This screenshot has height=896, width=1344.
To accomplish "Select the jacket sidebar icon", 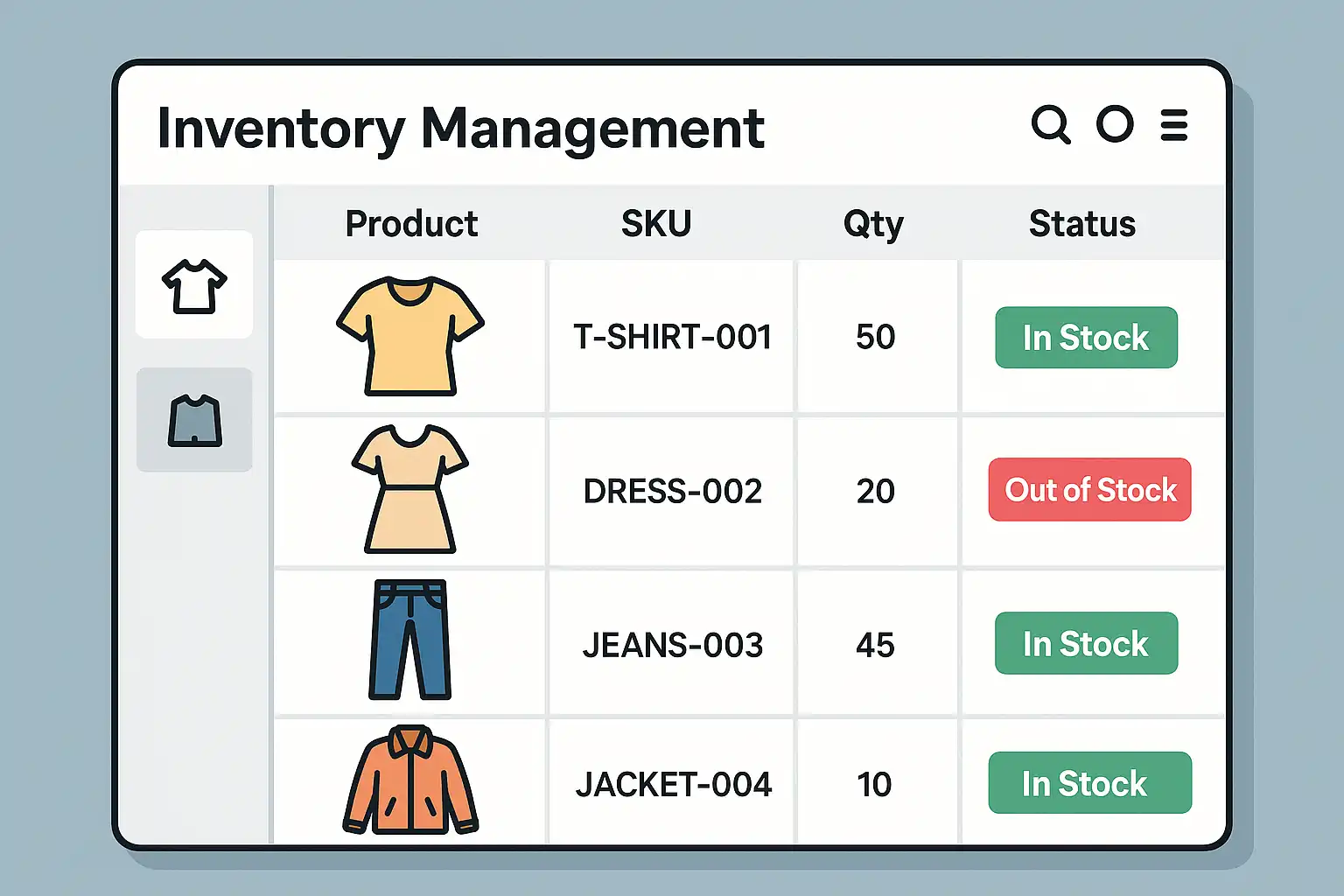I will 194,421.
